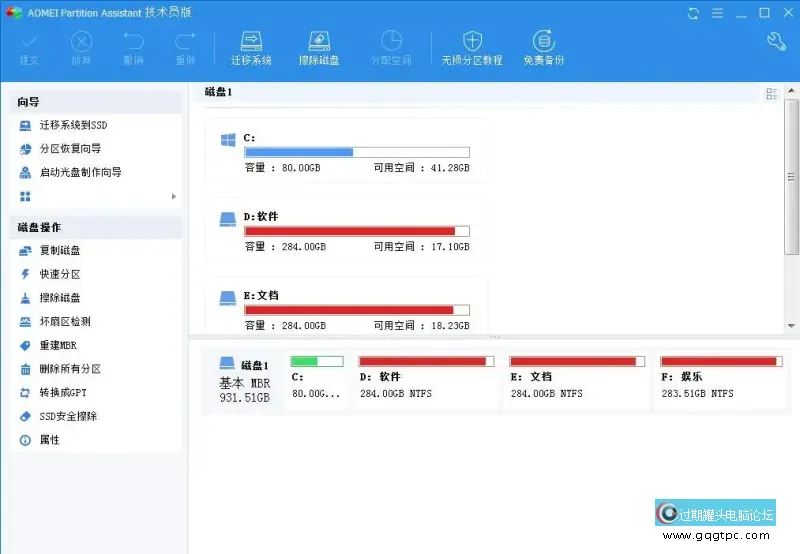
Task: Click the scrollbar down arrow
Action: (791, 325)
